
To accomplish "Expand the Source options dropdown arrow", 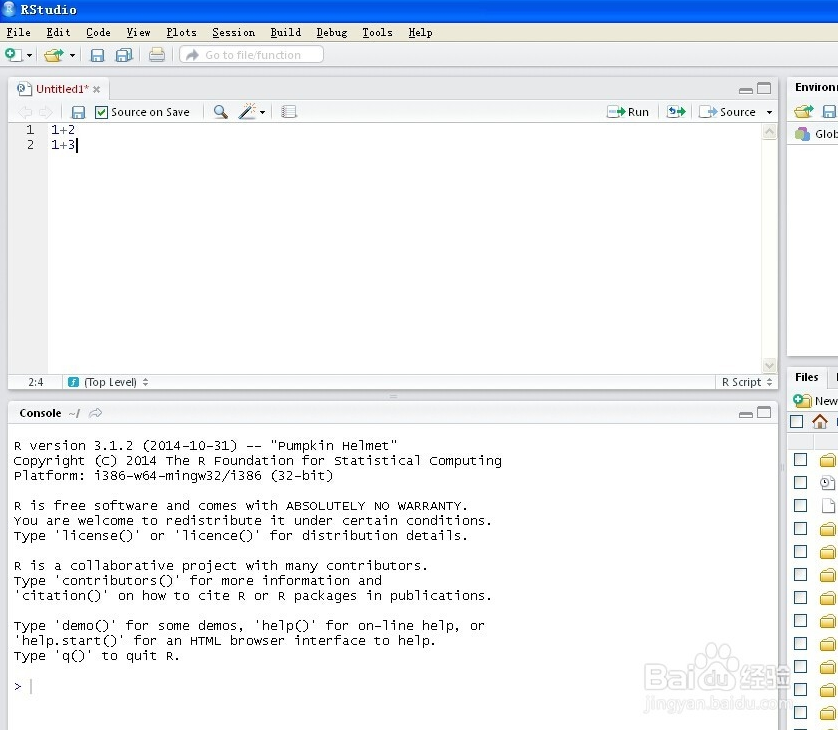I will 770,112.
